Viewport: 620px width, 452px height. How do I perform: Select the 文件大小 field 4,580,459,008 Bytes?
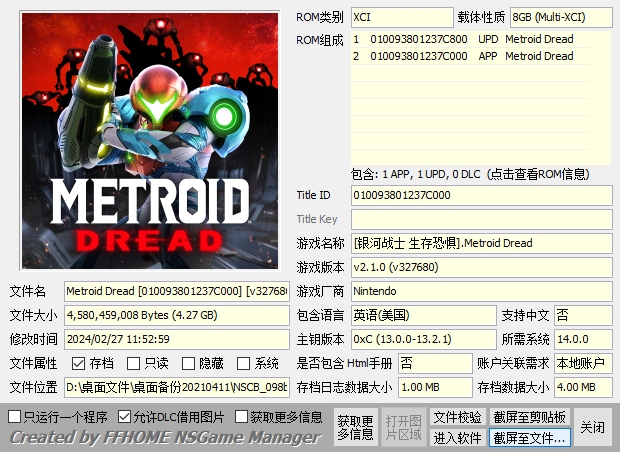coord(177,315)
